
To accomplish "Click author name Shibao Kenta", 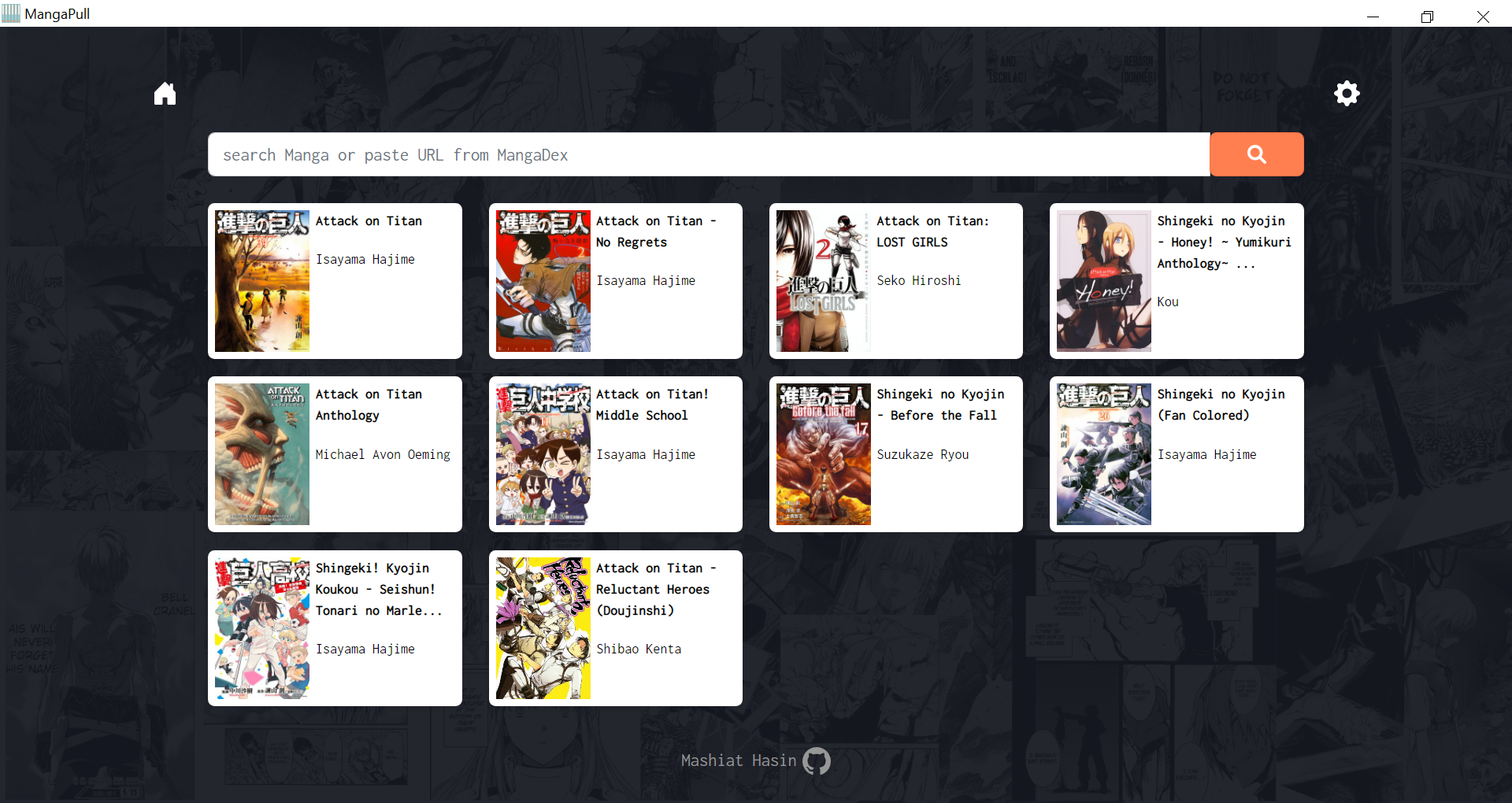I will tap(639, 649).
